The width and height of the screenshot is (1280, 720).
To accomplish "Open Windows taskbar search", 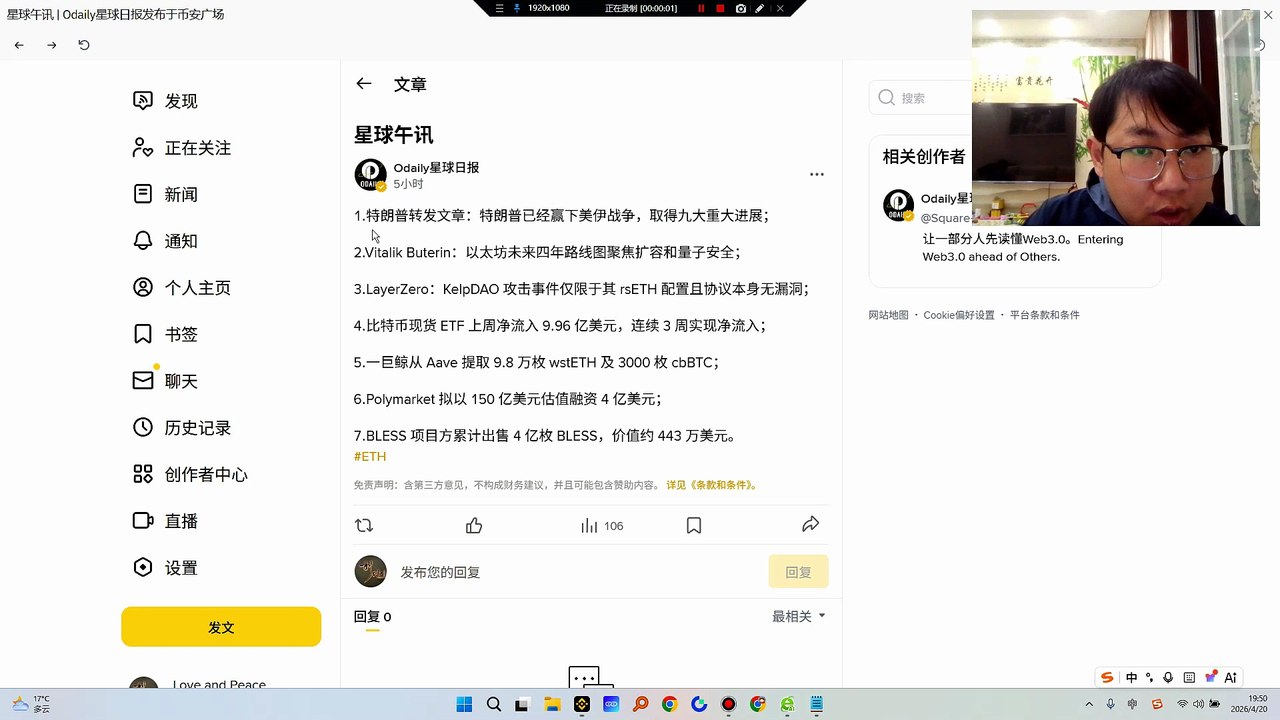I will coord(493,705).
